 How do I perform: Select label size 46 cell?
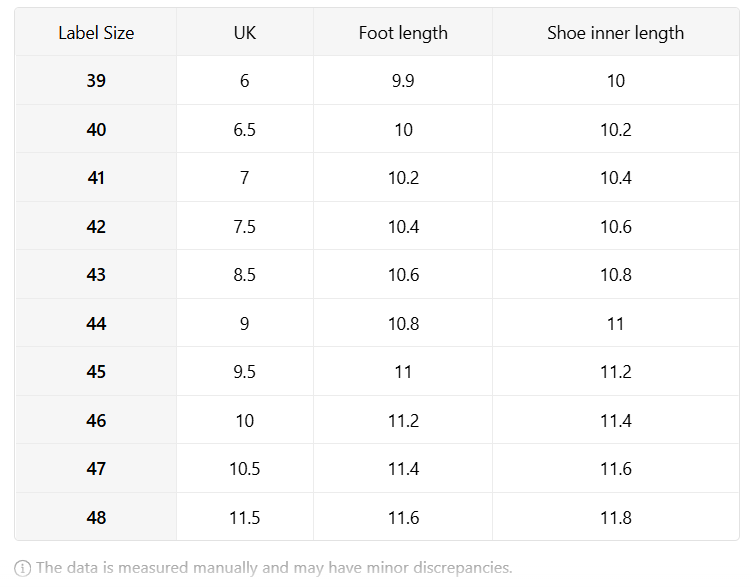pos(96,421)
